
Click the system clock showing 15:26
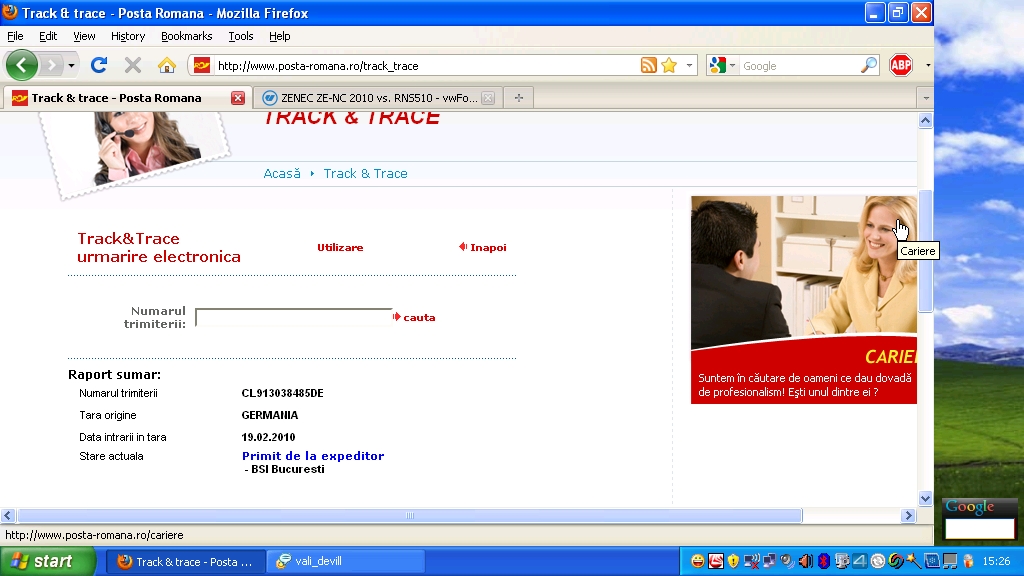coord(996,561)
